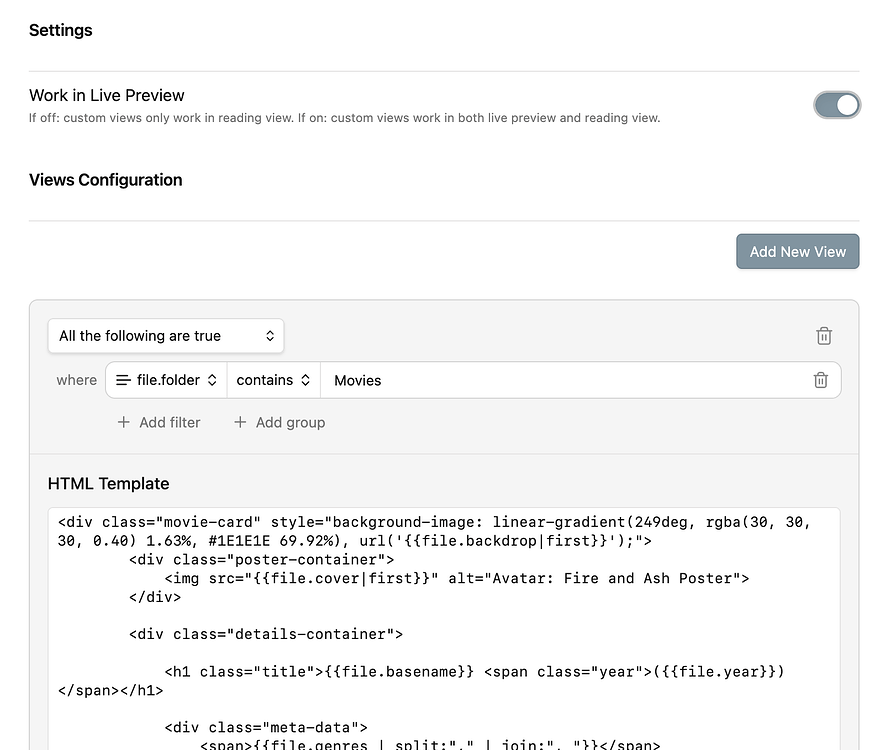The image size is (895, 750).
Task: Open the file.folder property dropdown
Action: pyautogui.click(x=167, y=380)
